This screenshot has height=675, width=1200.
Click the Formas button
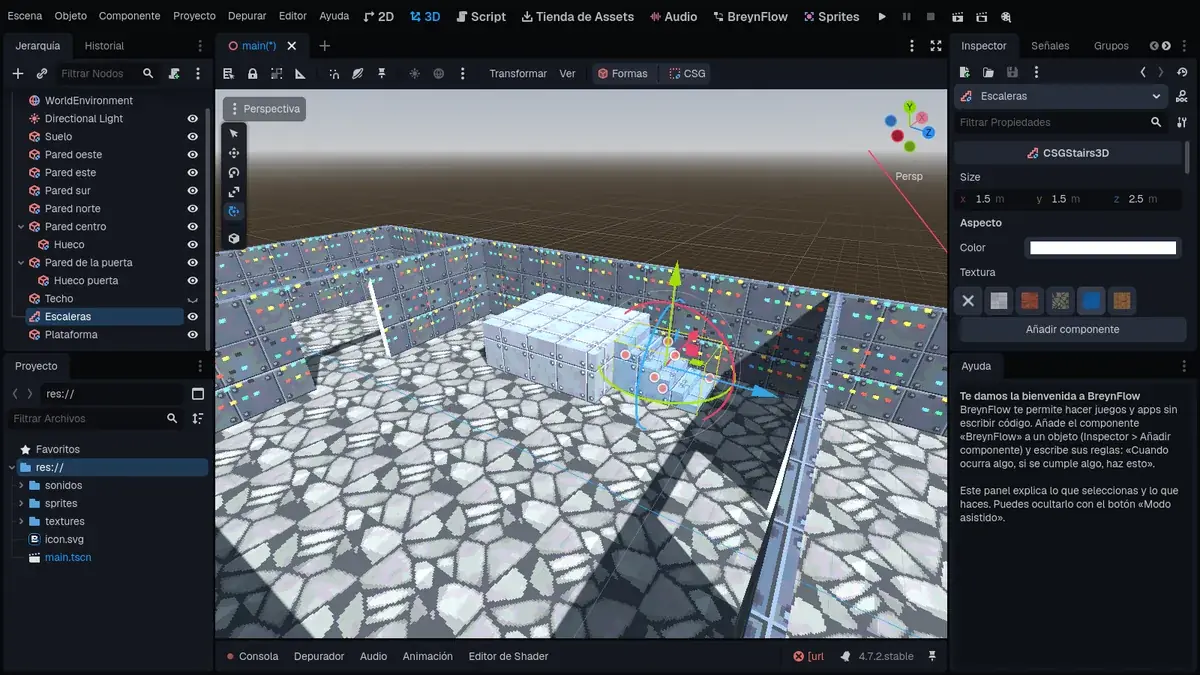tap(623, 74)
